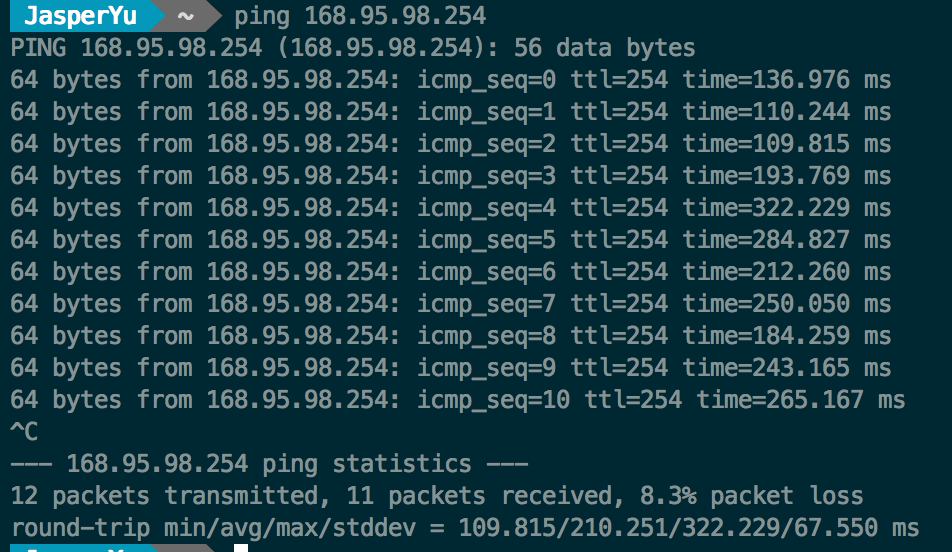Viewport: 952px width, 552px height.
Task: Click the icmp_seq=3 text
Action: (486, 176)
